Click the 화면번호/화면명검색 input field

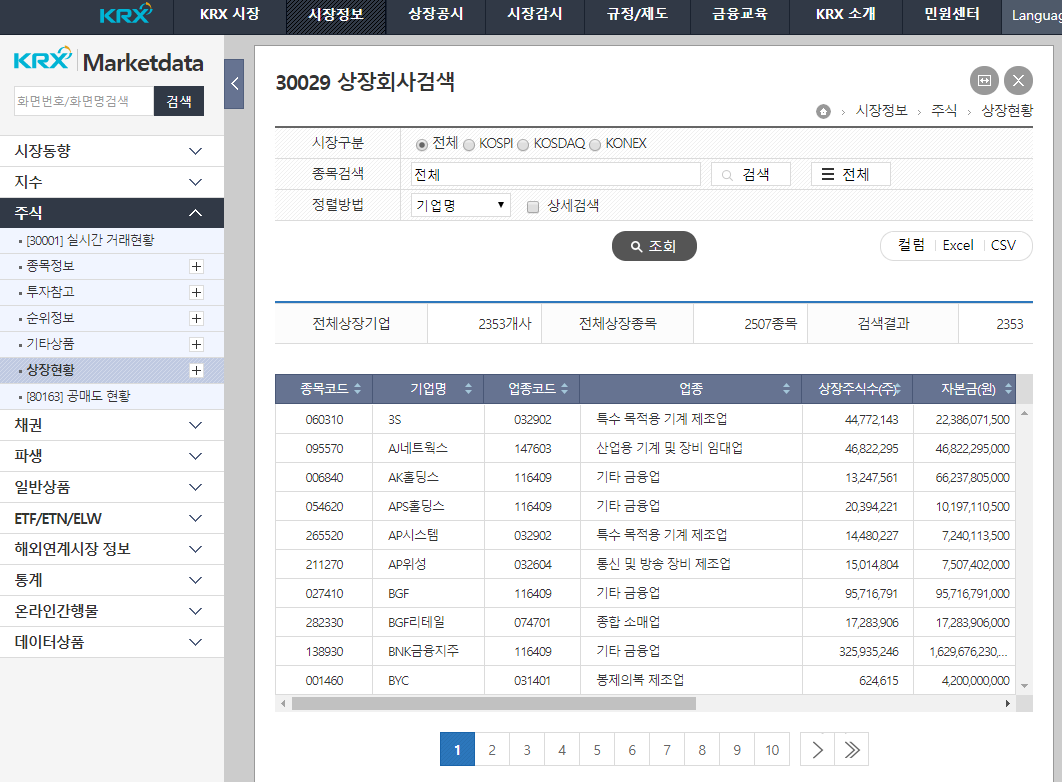point(83,102)
